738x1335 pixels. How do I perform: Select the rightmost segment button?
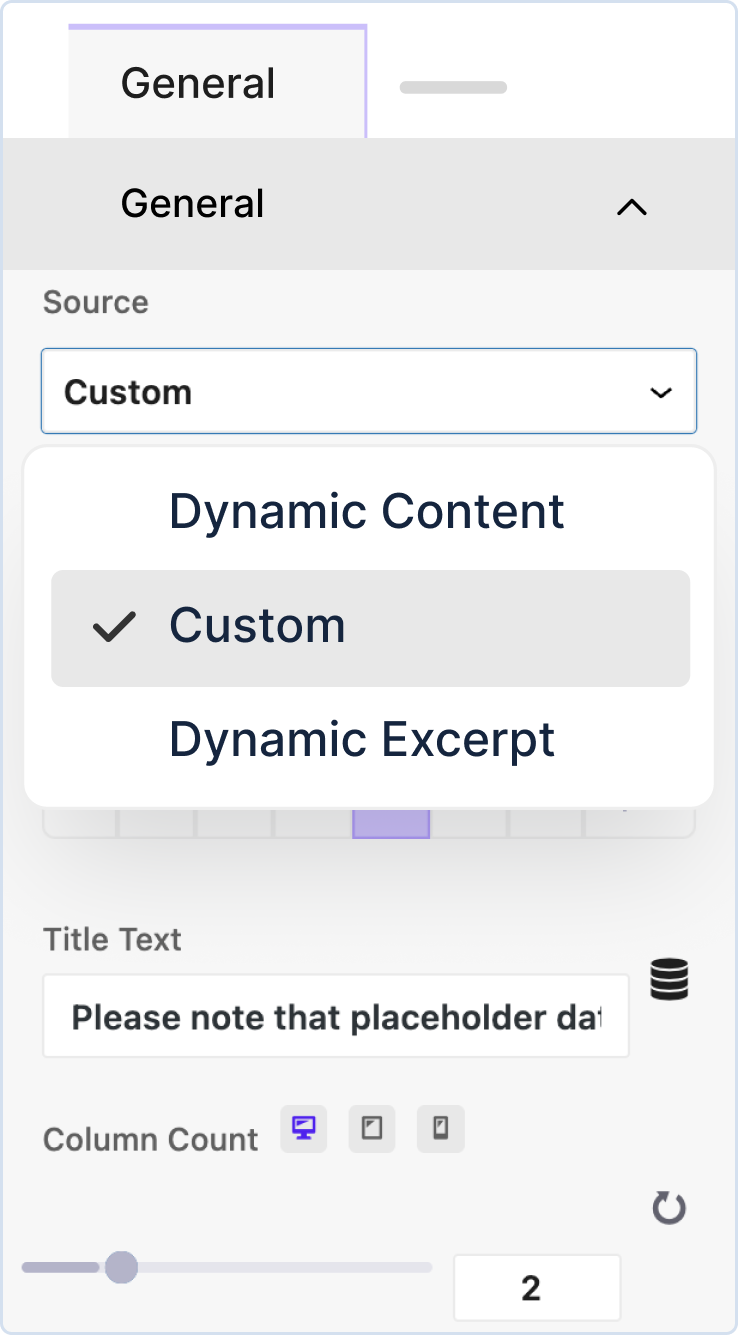tap(640, 822)
